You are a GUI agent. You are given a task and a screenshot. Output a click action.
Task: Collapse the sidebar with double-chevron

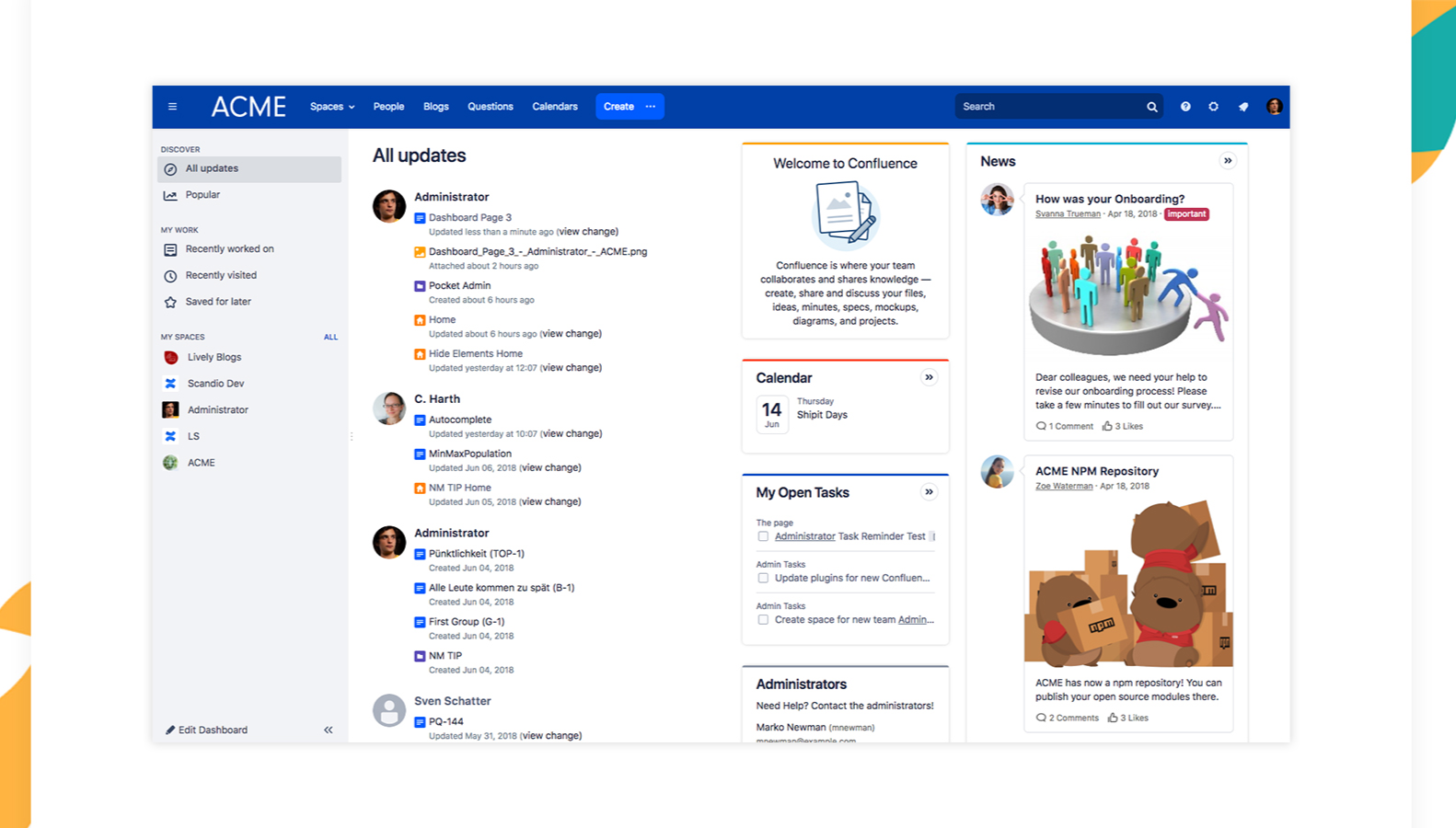329,730
